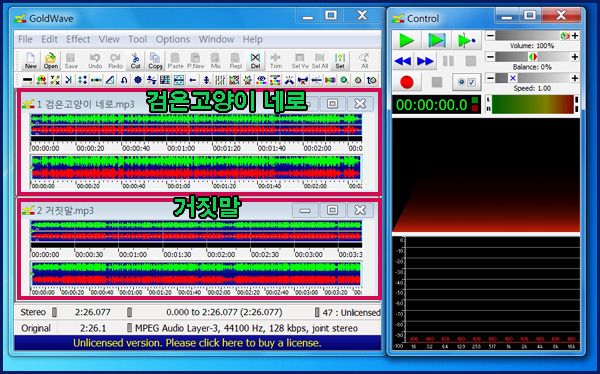Click the pause button in Control window

click(x=448, y=61)
